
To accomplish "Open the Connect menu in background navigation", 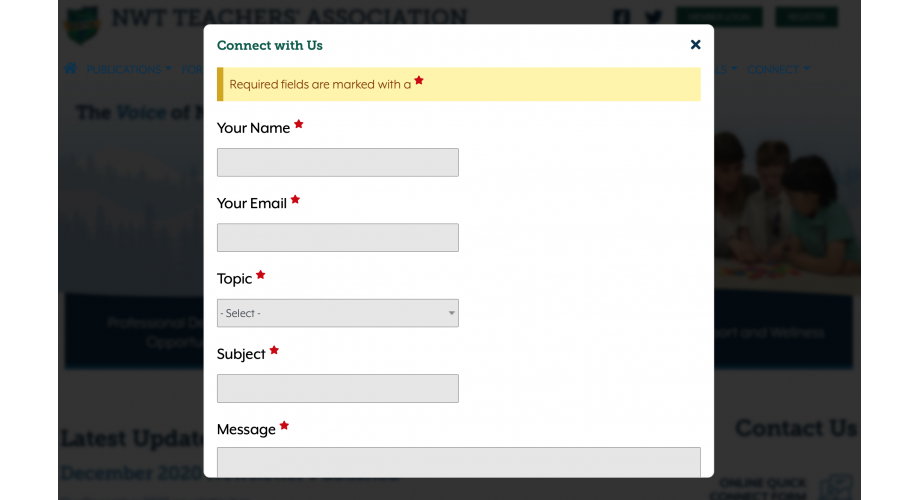I will tap(778, 69).
